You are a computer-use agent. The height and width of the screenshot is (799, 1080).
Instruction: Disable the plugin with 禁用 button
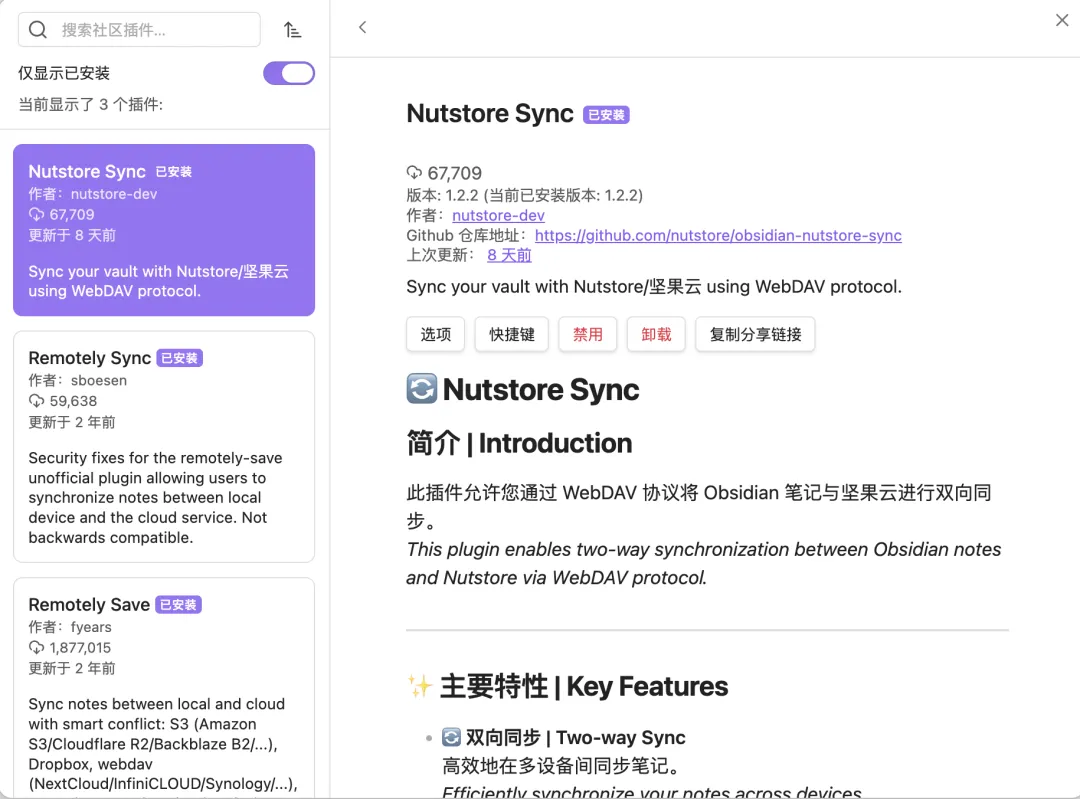point(588,335)
